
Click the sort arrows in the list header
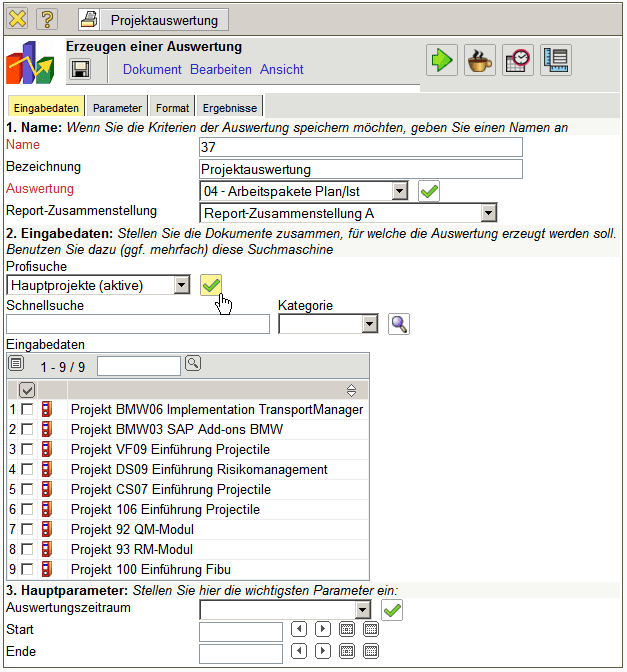(351, 390)
